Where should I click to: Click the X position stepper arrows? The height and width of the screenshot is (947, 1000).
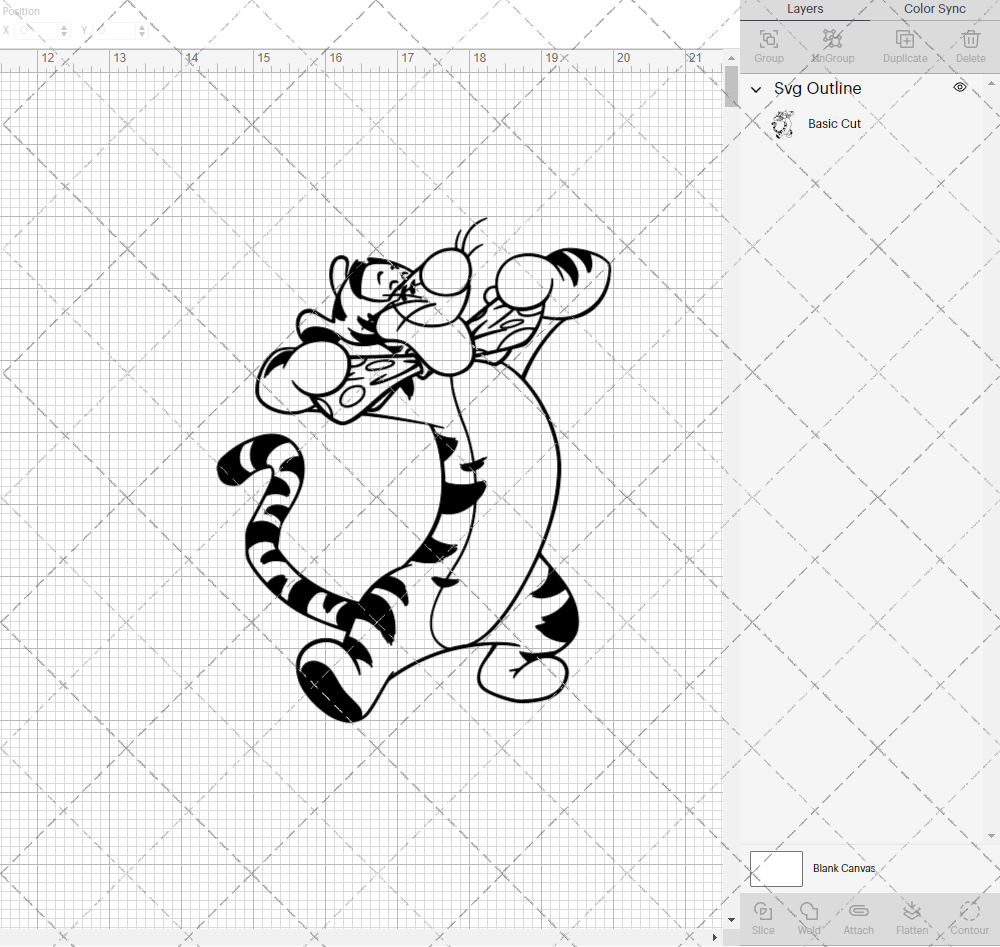pos(64,31)
